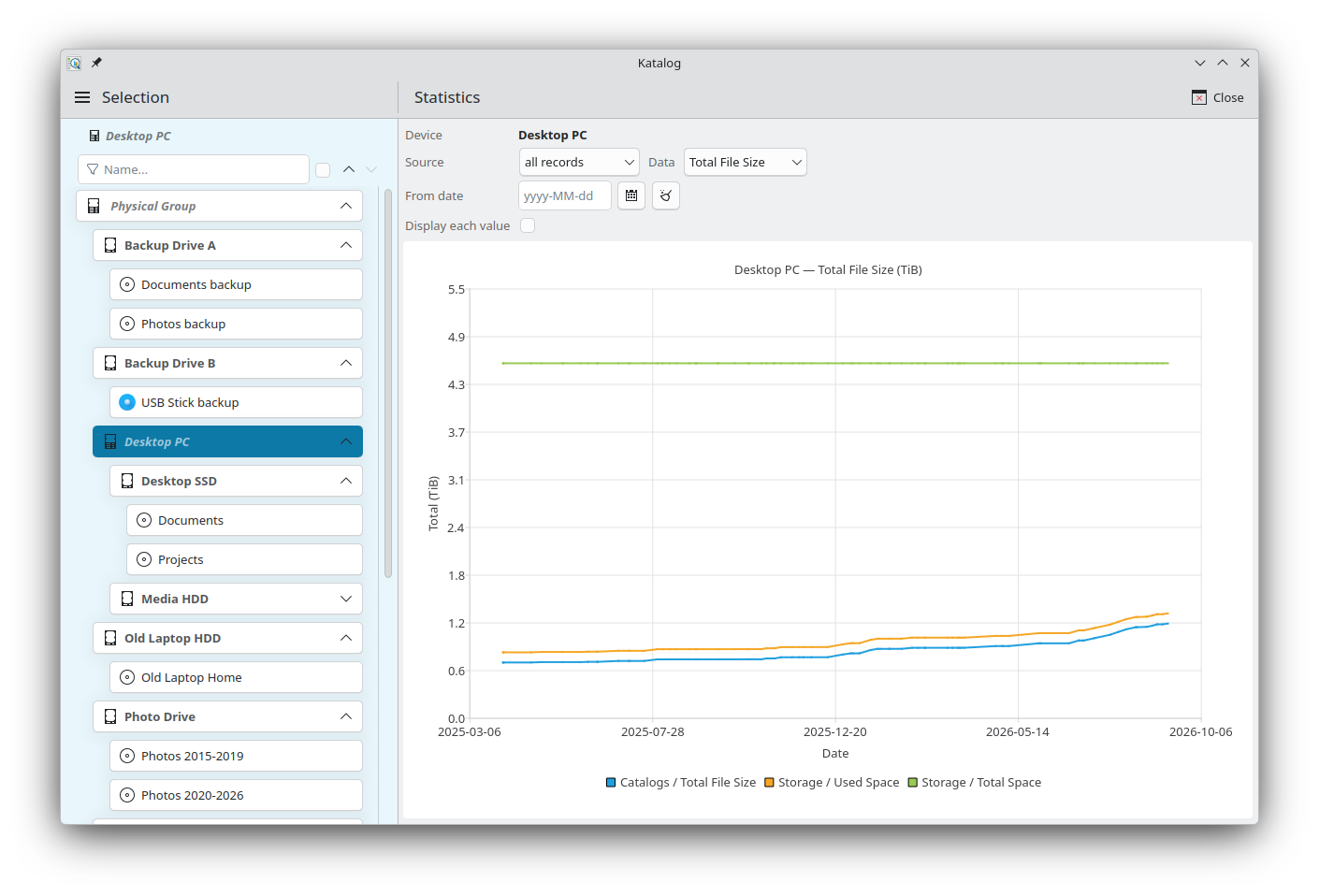Click the Photo Drive storage icon
Screen dimensions: 1319x896
110,716
